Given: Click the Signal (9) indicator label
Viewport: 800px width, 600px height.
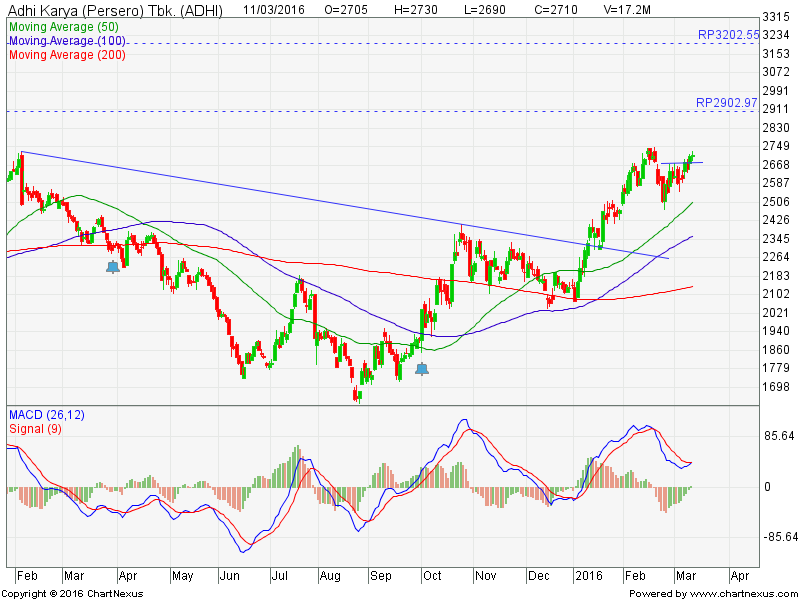Looking at the screenshot, I should [37, 428].
